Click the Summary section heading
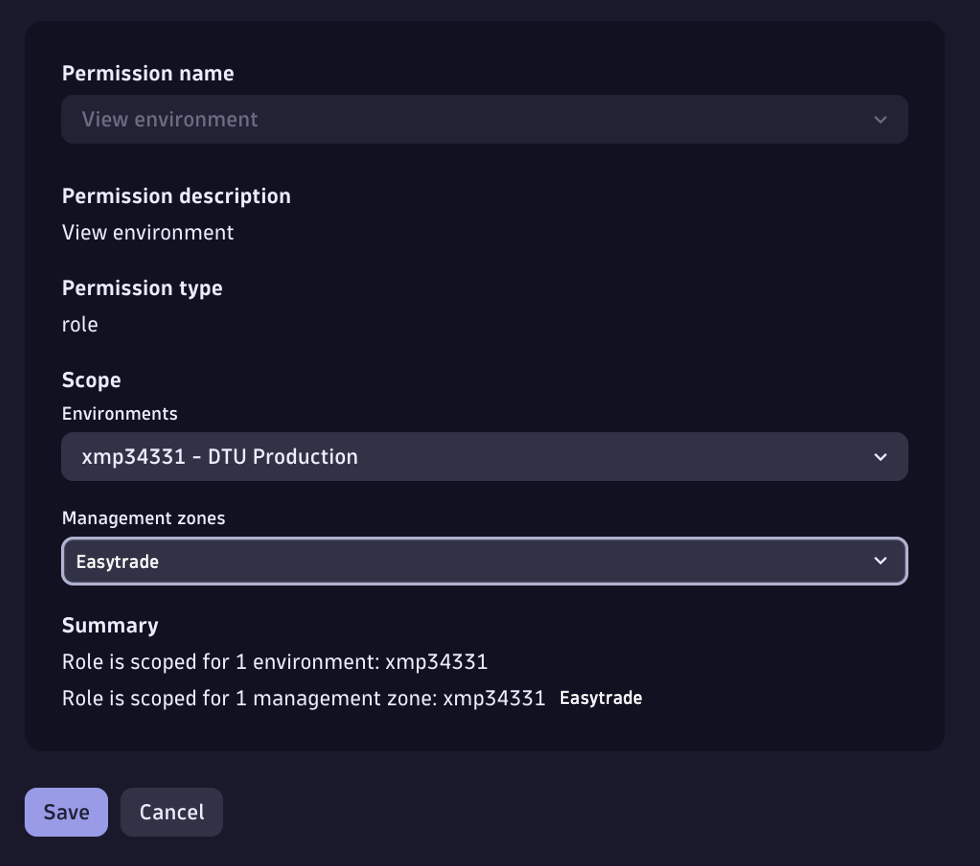The height and width of the screenshot is (866, 980). pyautogui.click(x=110, y=626)
